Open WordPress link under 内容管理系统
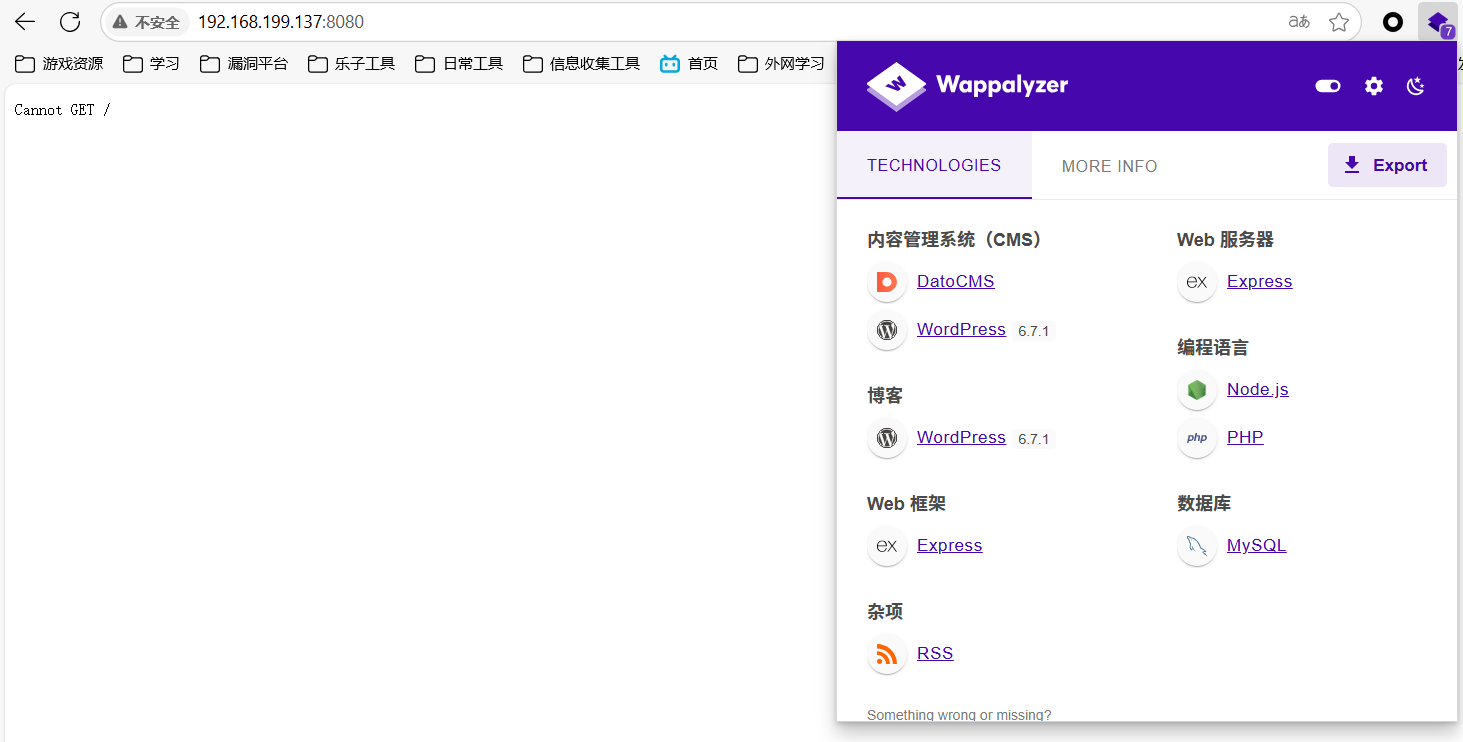This screenshot has width=1463, height=742. point(961,330)
